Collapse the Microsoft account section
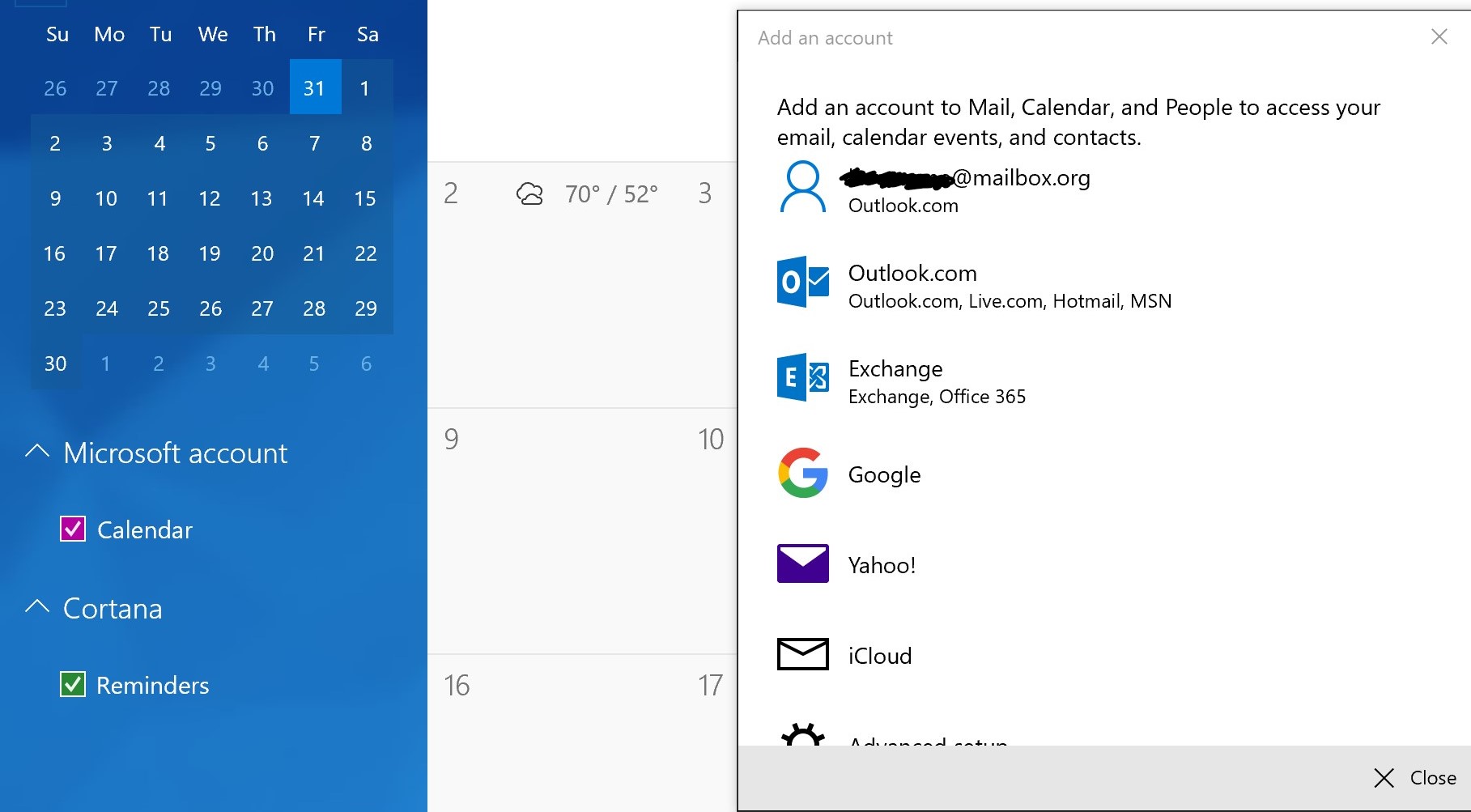Image resolution: width=1471 pixels, height=812 pixels. 37,452
